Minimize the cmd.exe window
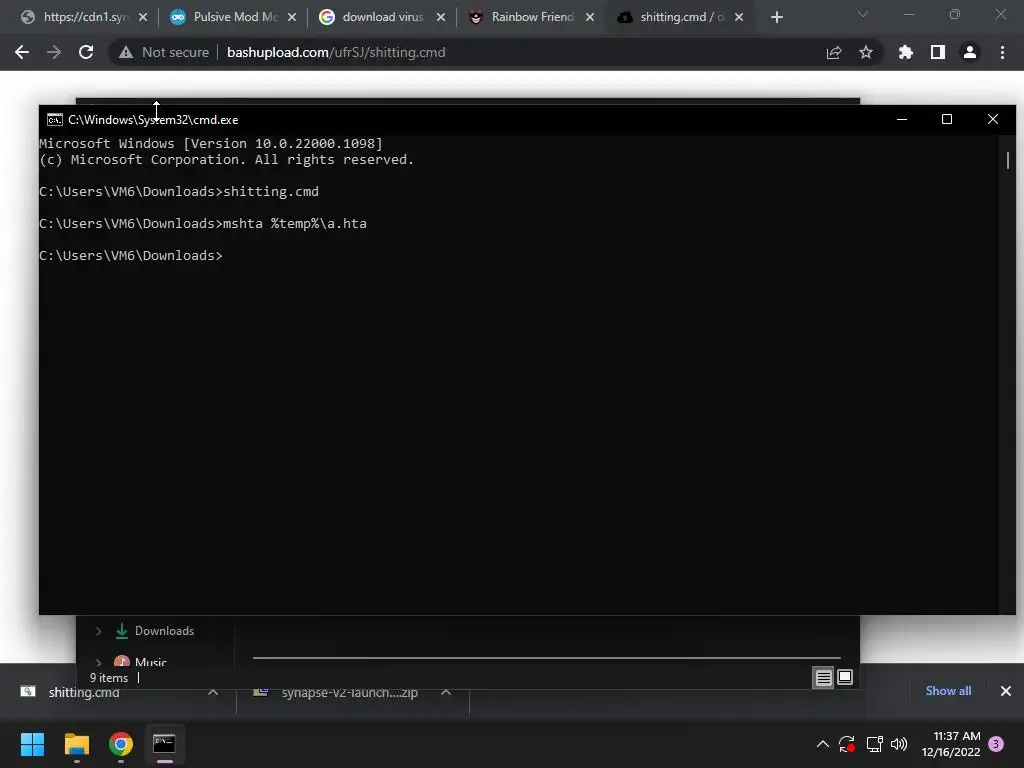 click(902, 119)
